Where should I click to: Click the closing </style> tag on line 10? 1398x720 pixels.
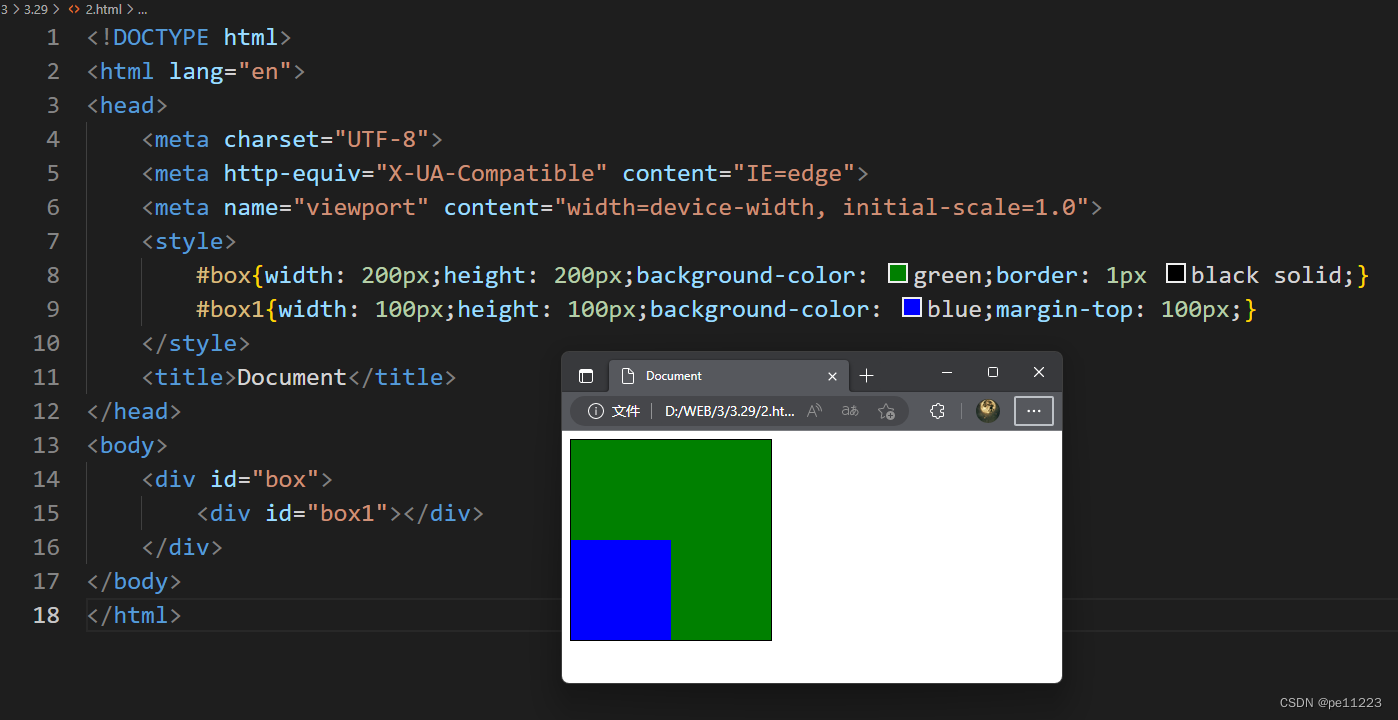coord(196,343)
